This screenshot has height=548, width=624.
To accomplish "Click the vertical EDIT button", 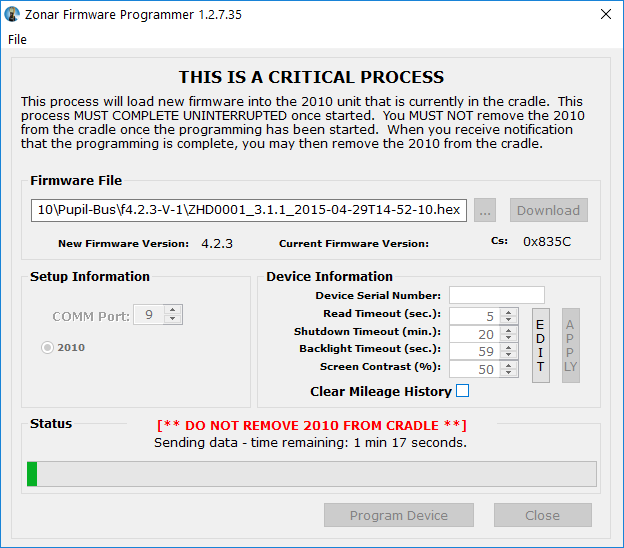I will (541, 345).
